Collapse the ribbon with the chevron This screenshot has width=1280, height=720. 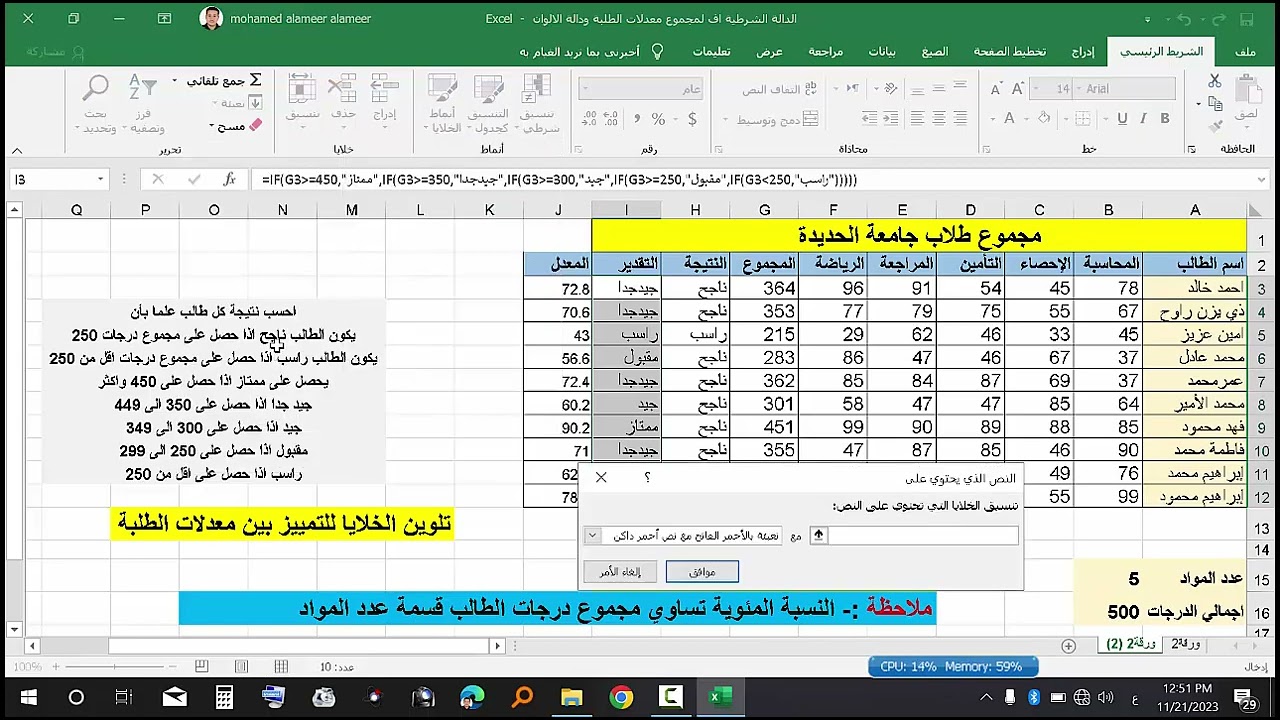click(x=16, y=151)
